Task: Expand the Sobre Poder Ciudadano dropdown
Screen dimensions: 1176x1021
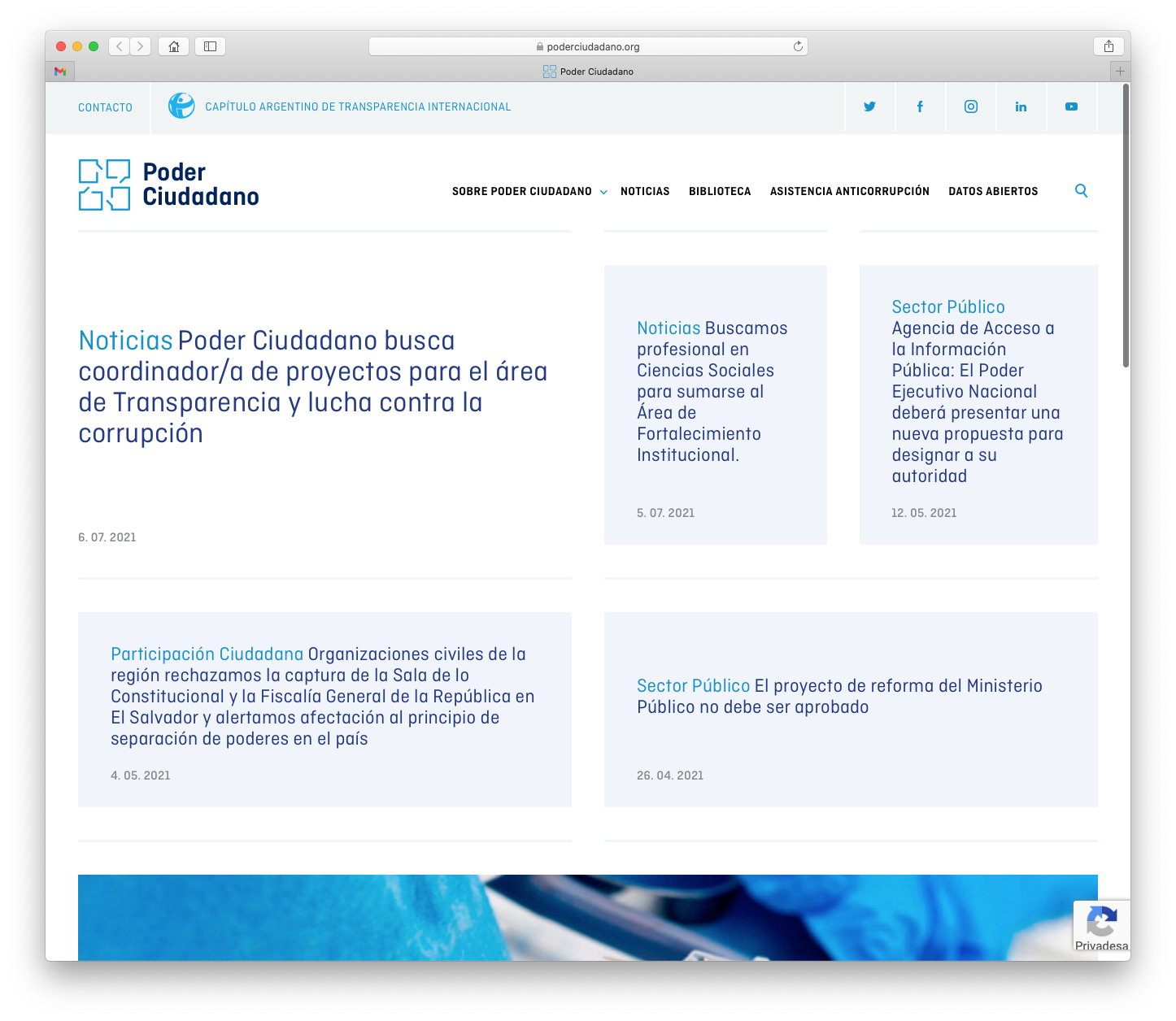Action: tap(529, 192)
